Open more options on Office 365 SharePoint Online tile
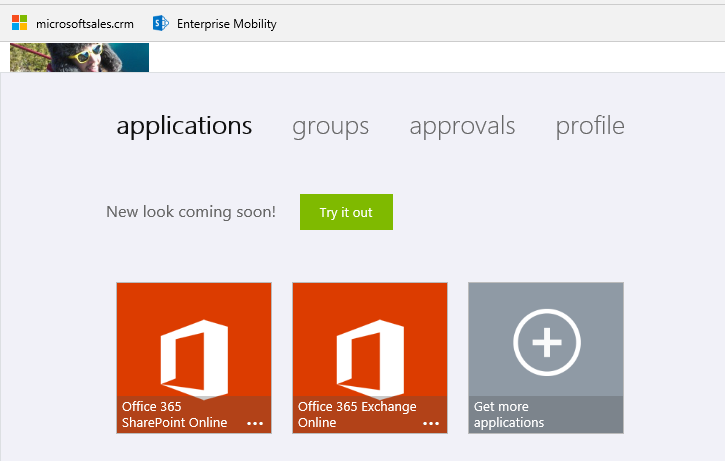 click(x=255, y=423)
